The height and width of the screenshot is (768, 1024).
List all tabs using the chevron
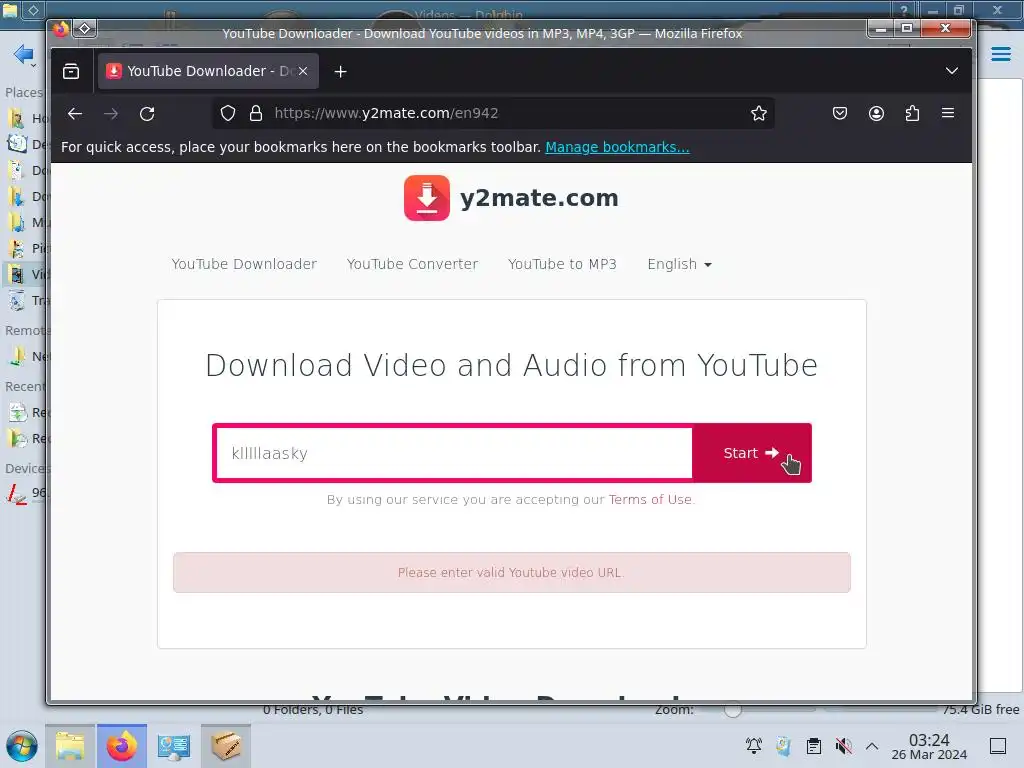952,71
